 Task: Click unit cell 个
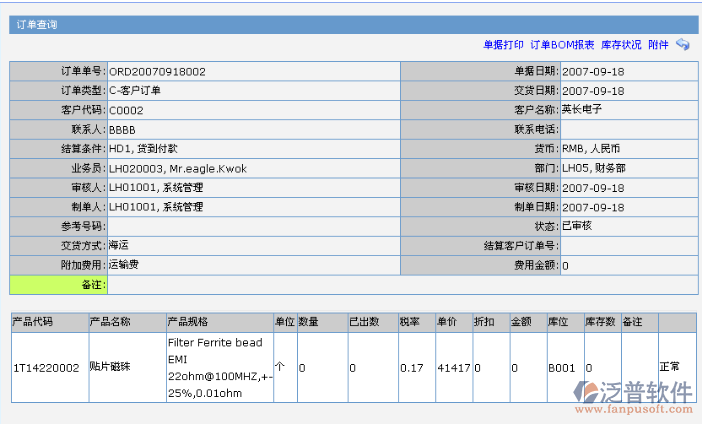click(280, 366)
